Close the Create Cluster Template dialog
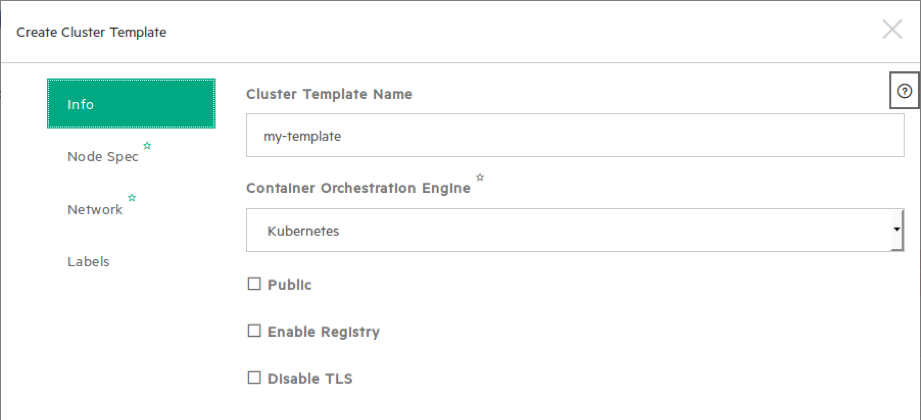Screen dimensions: 921x420 point(892,30)
